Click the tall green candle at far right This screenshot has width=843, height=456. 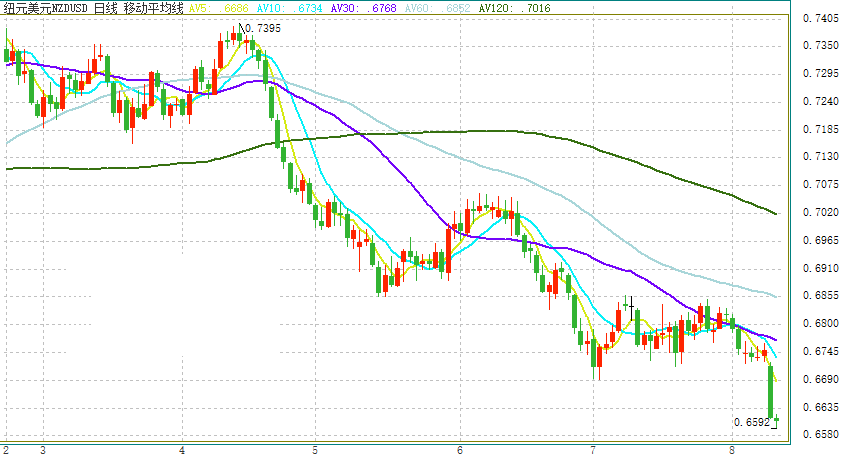(771, 392)
